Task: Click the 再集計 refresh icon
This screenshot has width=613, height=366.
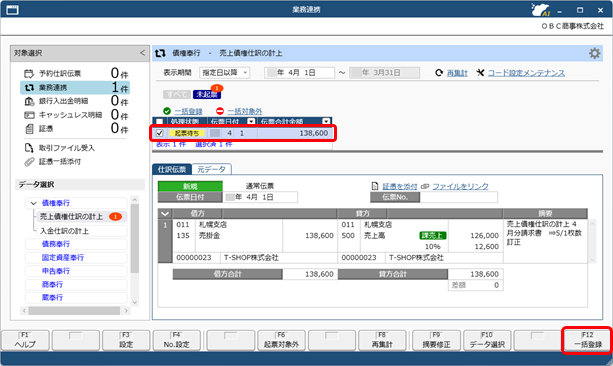Action: 439,73
